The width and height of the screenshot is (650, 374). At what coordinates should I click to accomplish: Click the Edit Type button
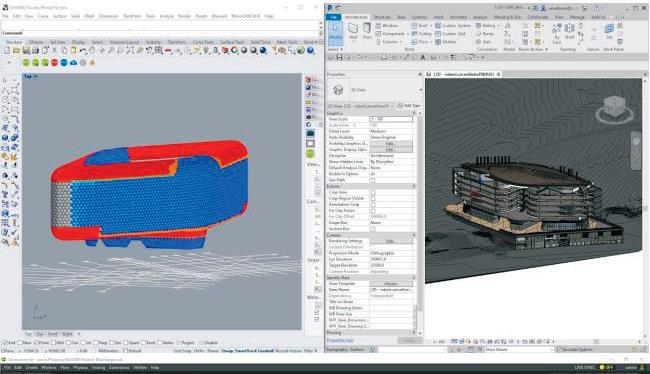coord(409,106)
